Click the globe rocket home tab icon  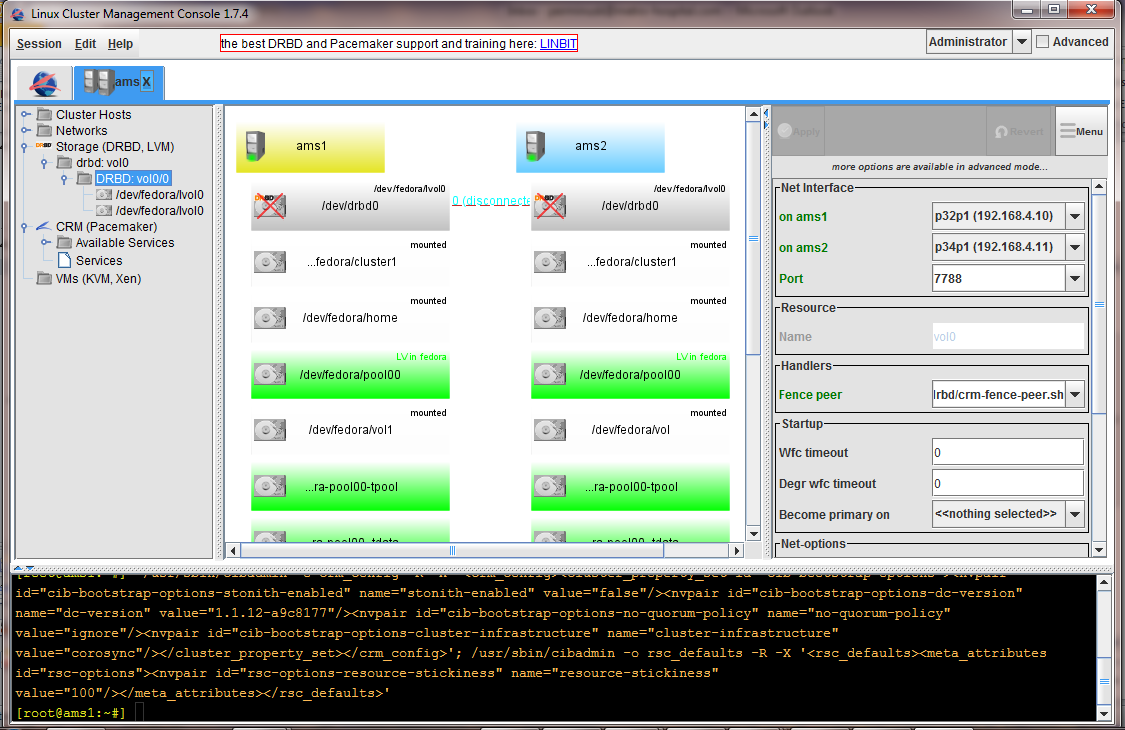[x=44, y=83]
